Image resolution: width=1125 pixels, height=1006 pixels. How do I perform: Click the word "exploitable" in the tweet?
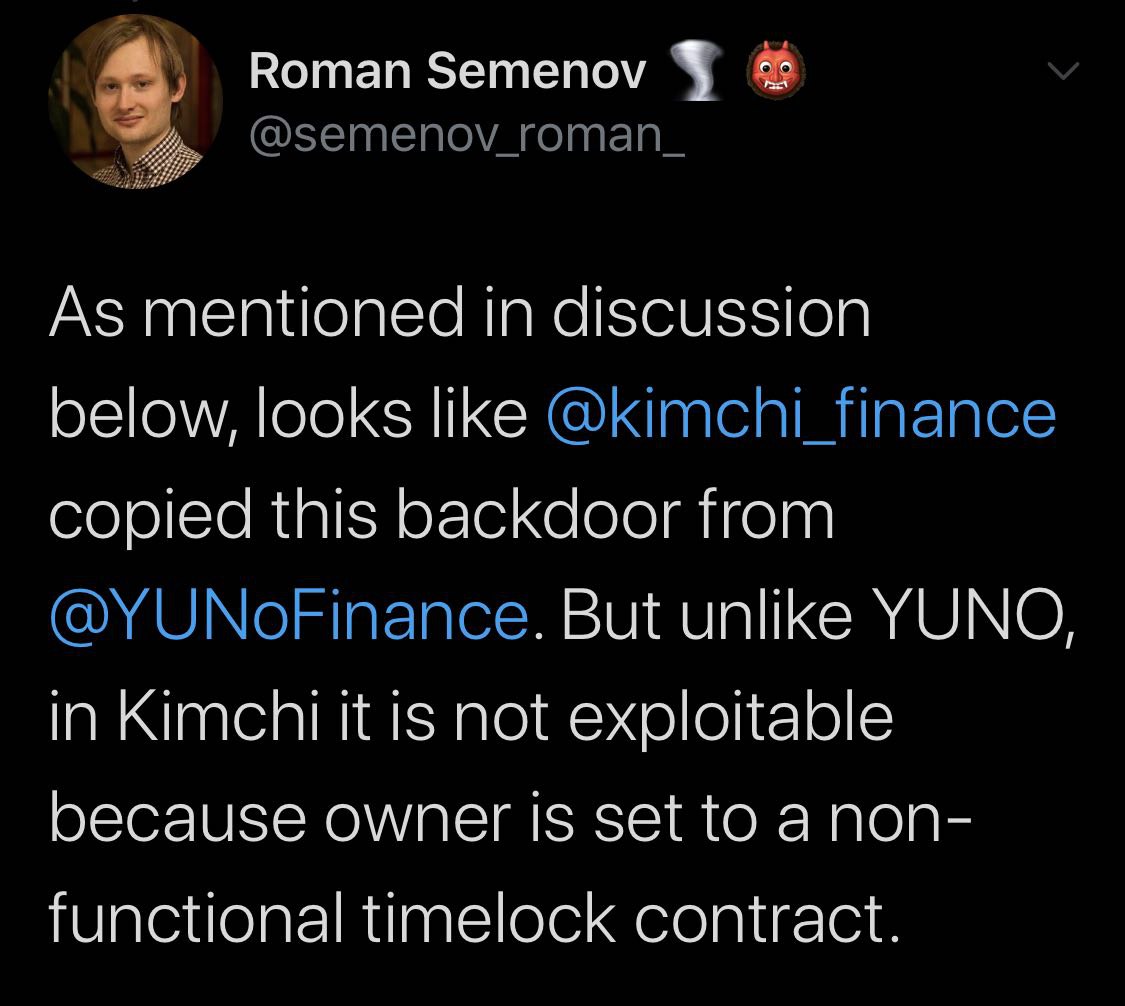pos(731,719)
